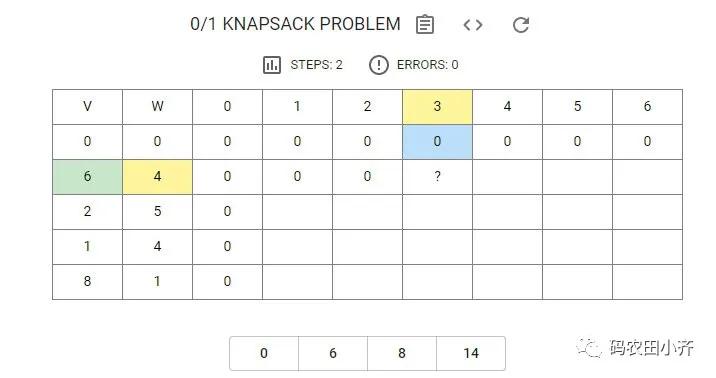Screen dimensions: 716x378
Task: Click the V column header
Action: [x=88, y=106]
